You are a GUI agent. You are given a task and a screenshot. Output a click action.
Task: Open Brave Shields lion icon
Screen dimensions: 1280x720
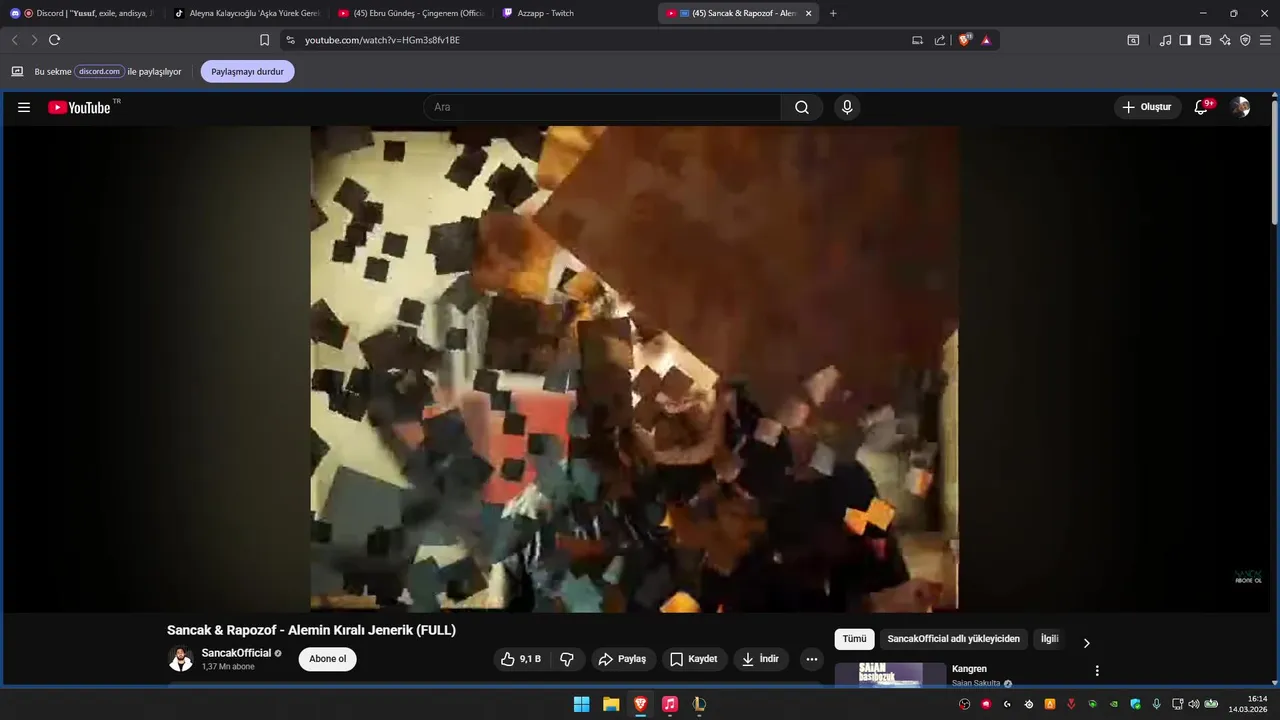click(965, 40)
